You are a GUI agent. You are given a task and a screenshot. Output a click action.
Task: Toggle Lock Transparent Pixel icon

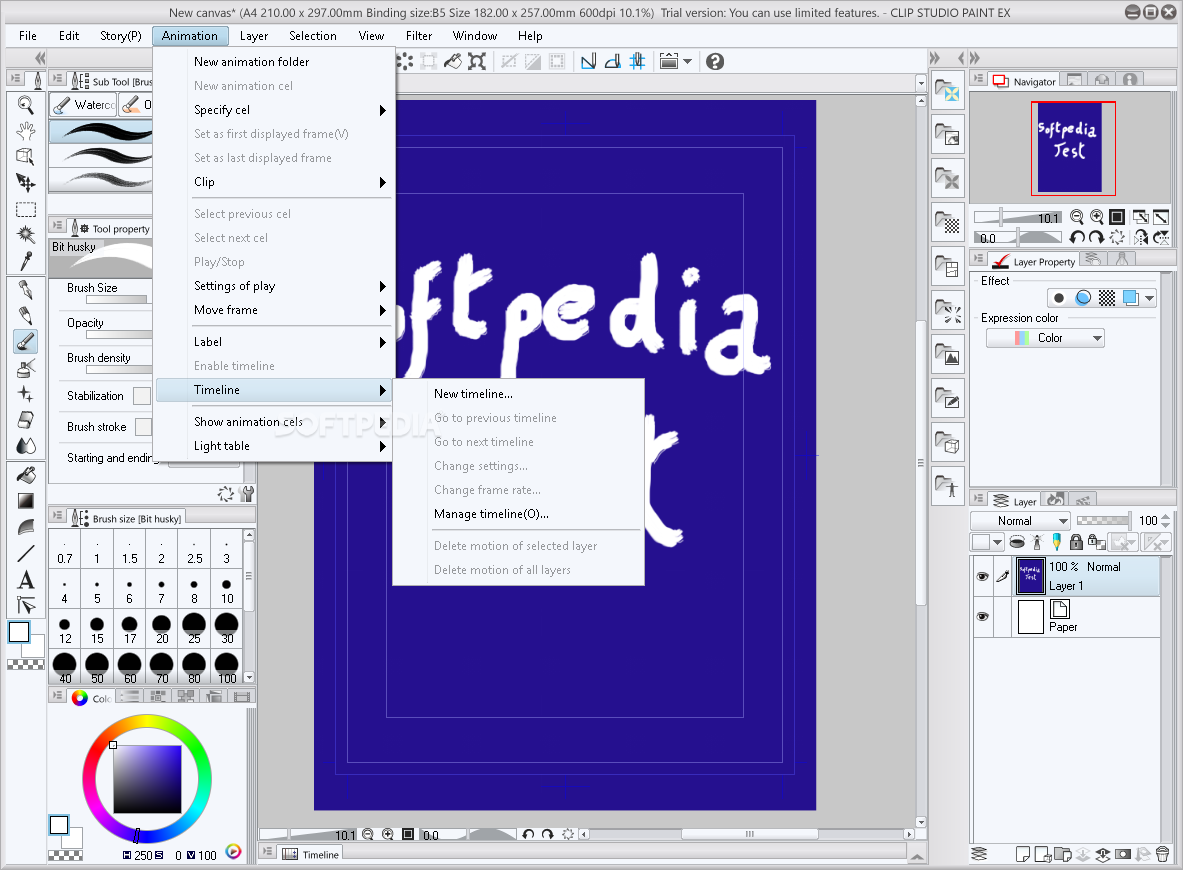click(x=1097, y=542)
